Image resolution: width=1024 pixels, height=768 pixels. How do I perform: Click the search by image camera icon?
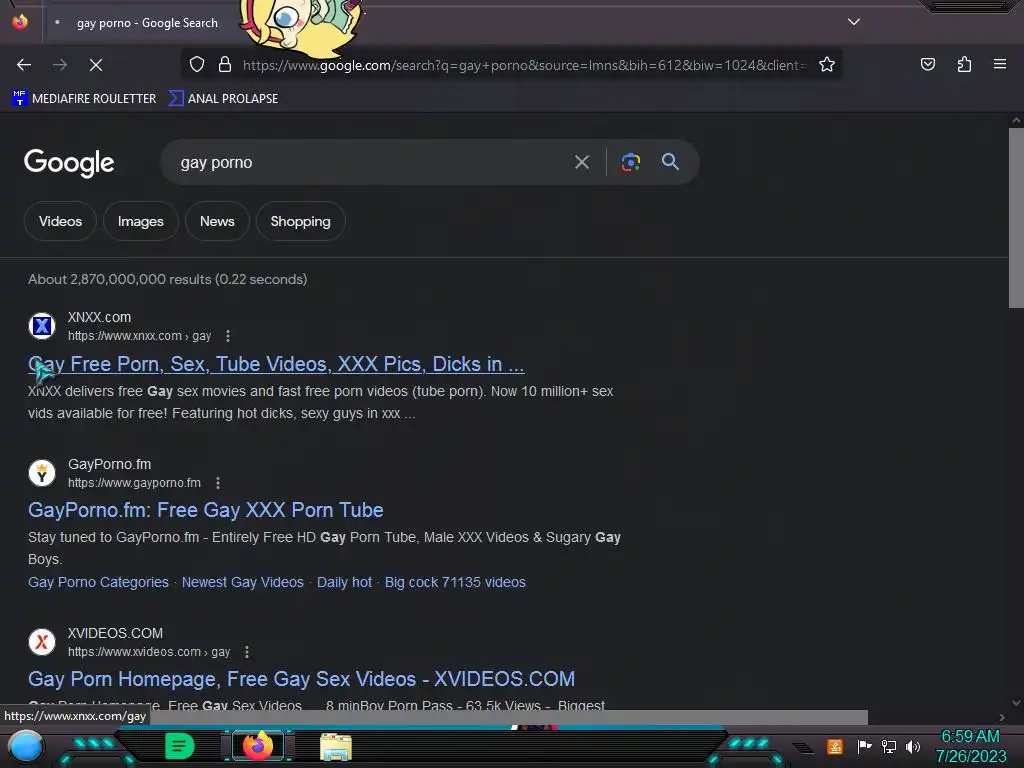tap(630, 162)
